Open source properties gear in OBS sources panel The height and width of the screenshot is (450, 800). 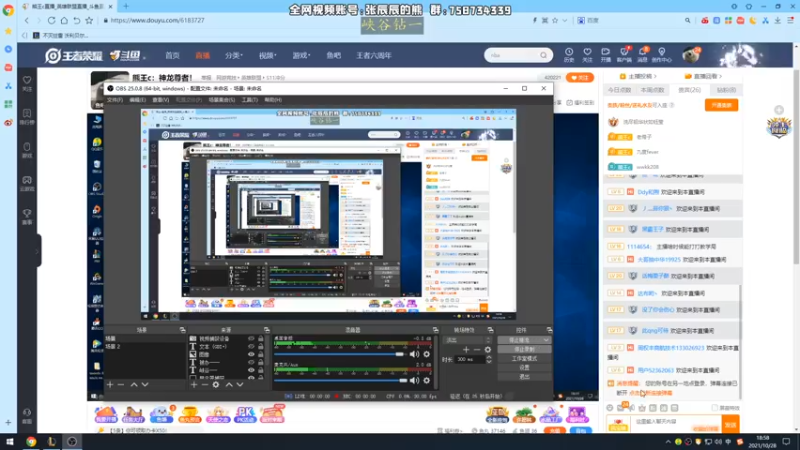[x=216, y=384]
